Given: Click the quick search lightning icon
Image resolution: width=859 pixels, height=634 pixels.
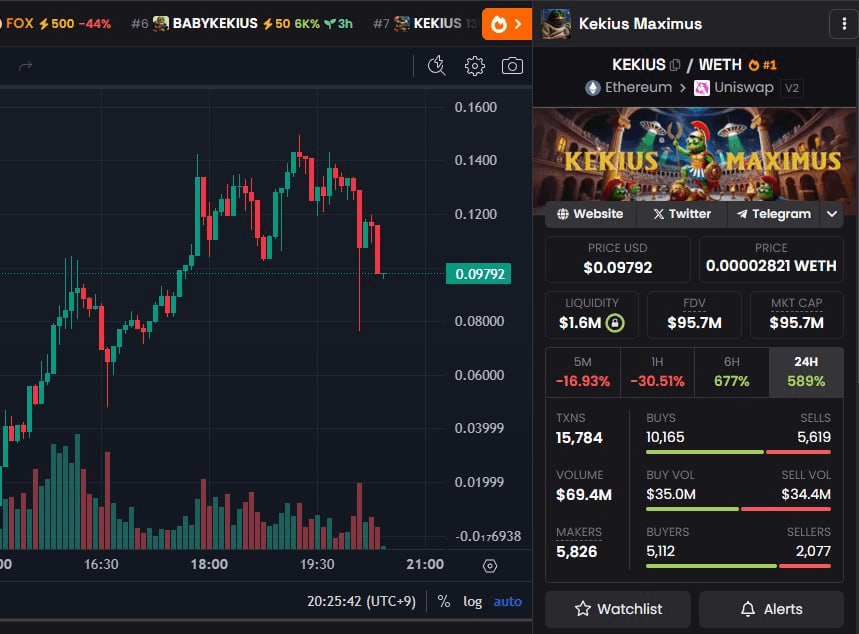Looking at the screenshot, I should pos(436,66).
